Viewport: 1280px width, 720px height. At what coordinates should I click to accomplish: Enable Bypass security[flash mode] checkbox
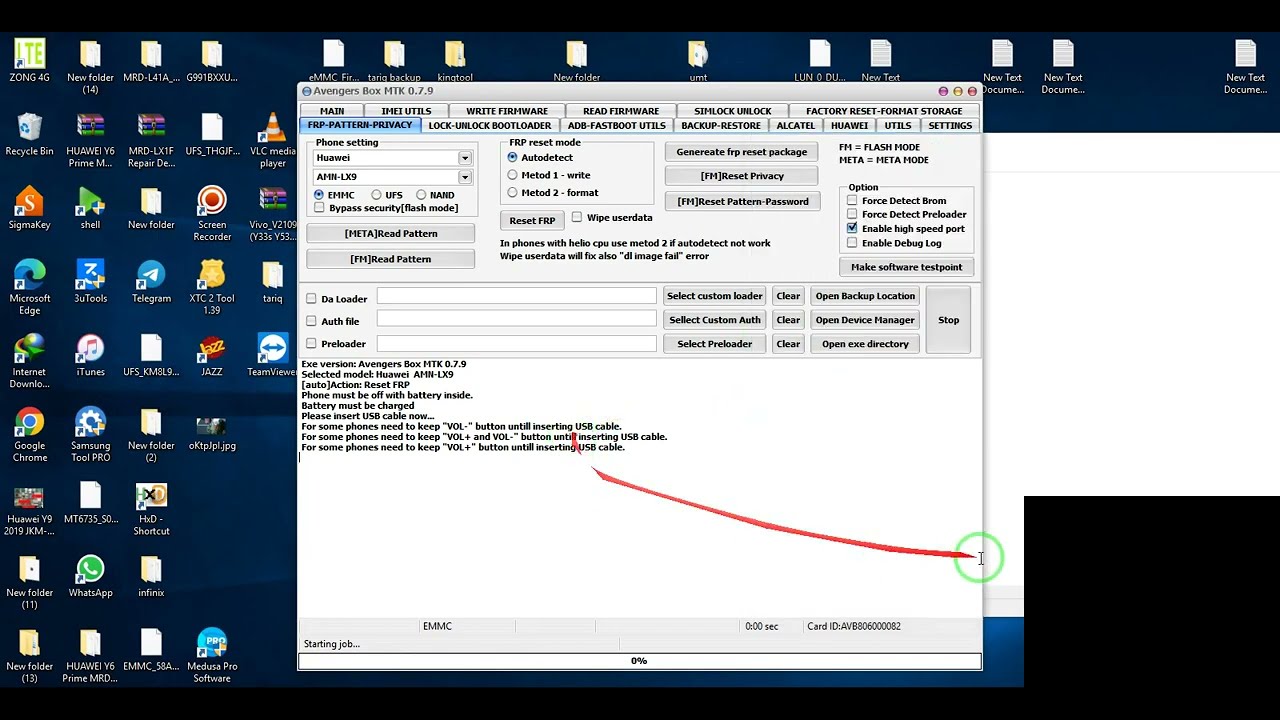point(319,208)
